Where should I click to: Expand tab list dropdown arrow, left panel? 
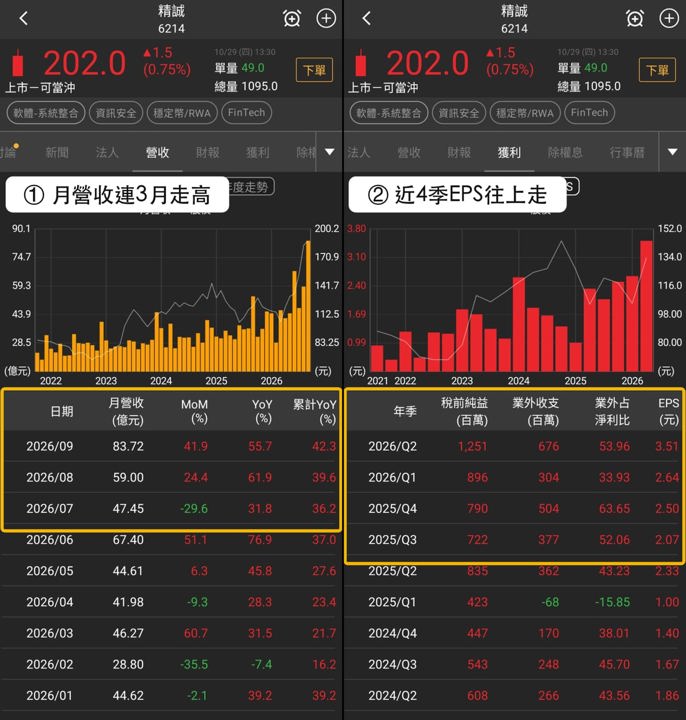point(330,152)
